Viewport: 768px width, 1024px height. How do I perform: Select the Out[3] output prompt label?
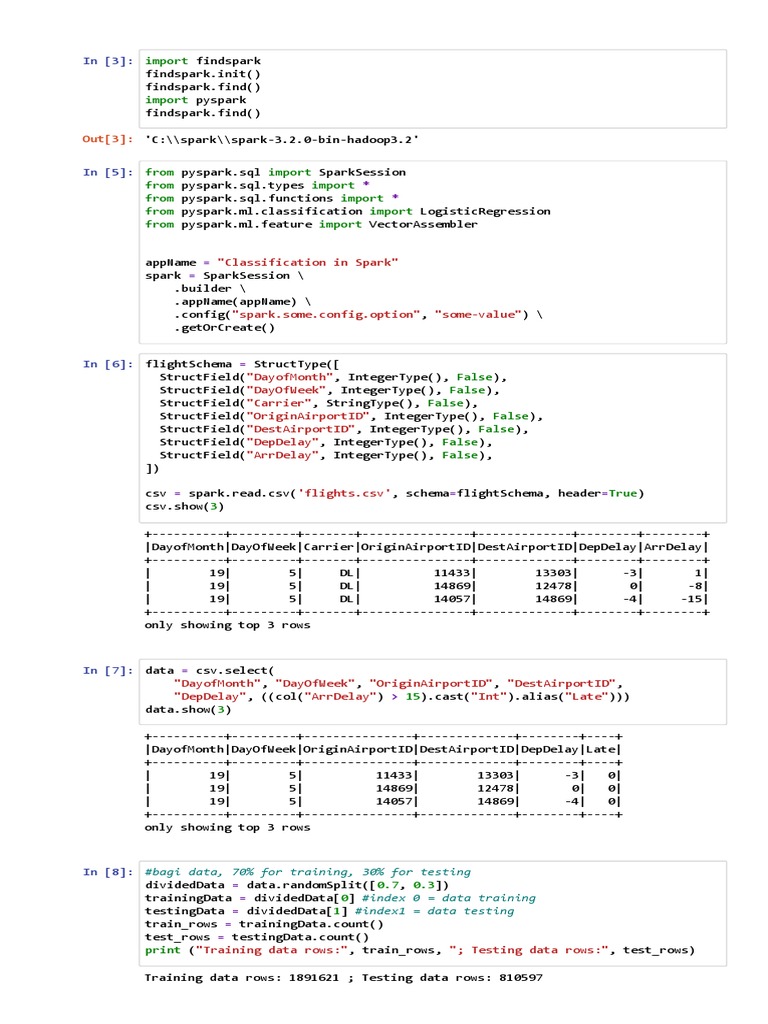[107, 140]
